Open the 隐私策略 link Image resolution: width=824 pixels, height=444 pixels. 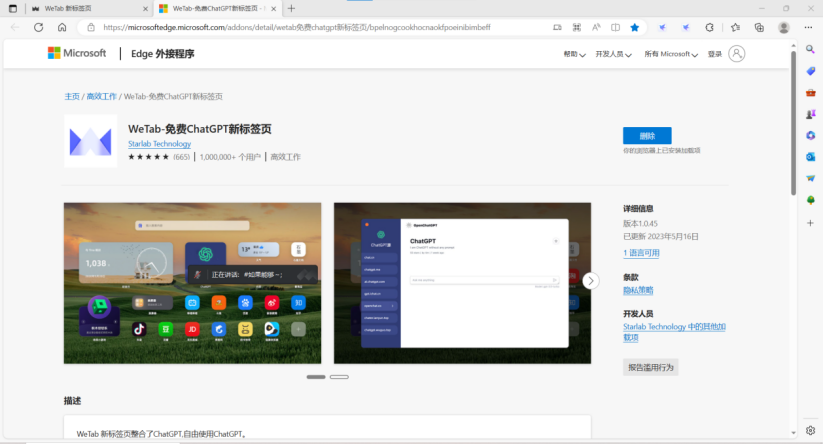click(638, 290)
